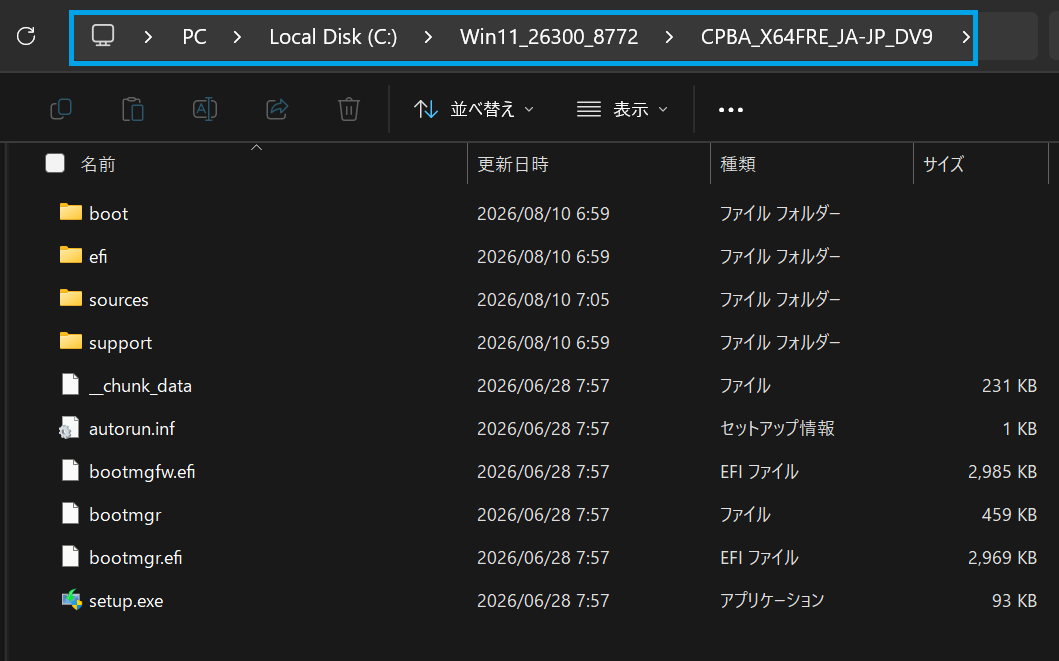Click the Share toolbar icon
The height and width of the screenshot is (661, 1059).
277,109
